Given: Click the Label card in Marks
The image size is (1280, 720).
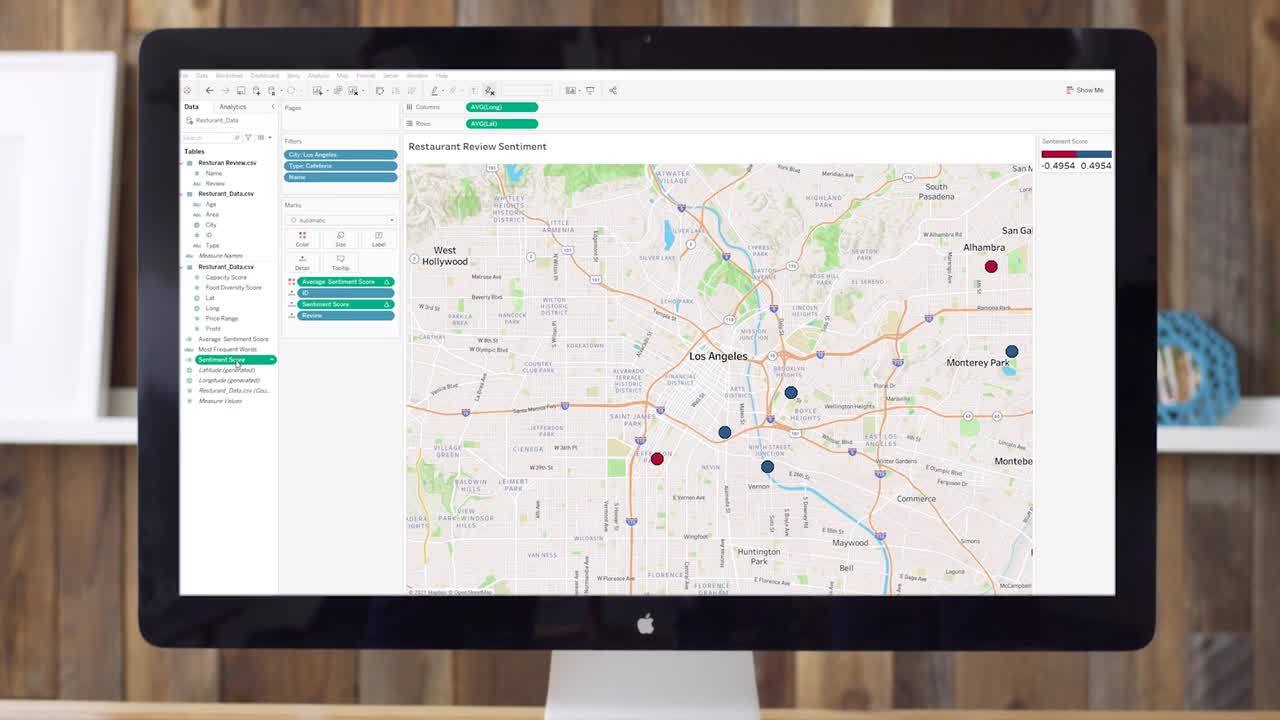Looking at the screenshot, I should pyautogui.click(x=378, y=239).
